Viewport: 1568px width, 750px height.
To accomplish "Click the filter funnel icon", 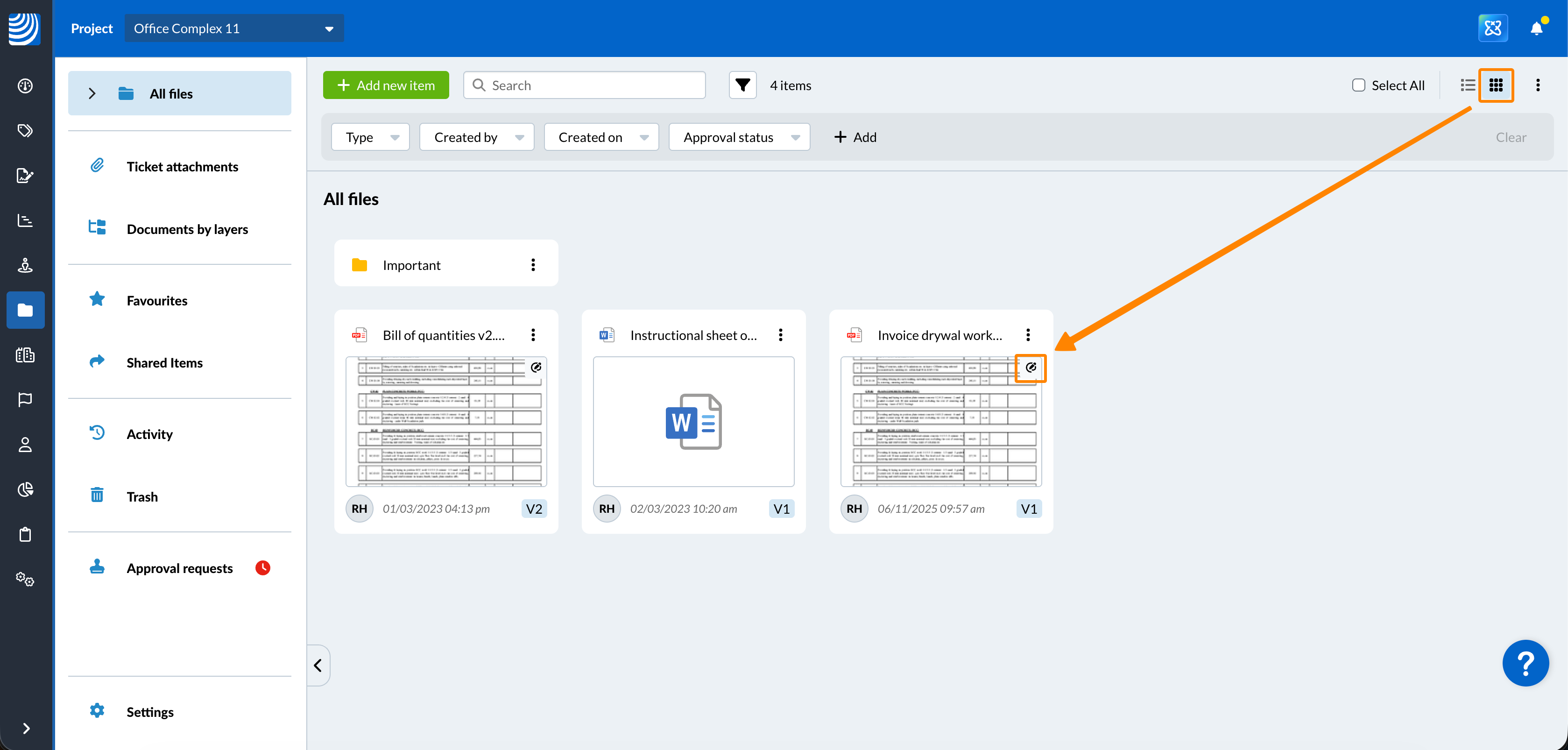I will pyautogui.click(x=742, y=85).
